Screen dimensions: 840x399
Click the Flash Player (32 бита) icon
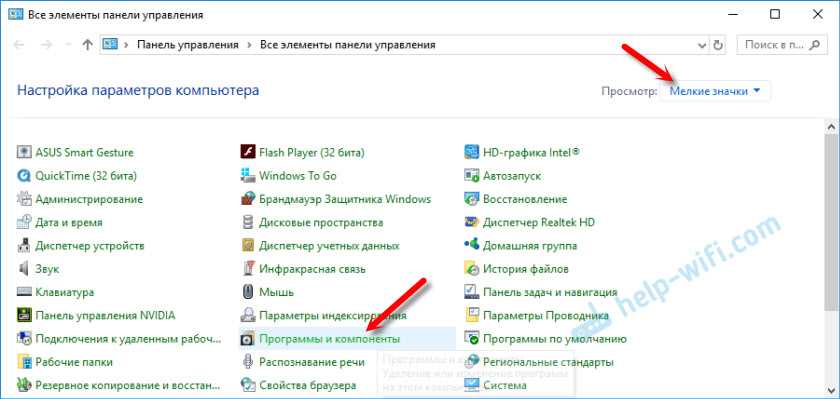[248, 153]
